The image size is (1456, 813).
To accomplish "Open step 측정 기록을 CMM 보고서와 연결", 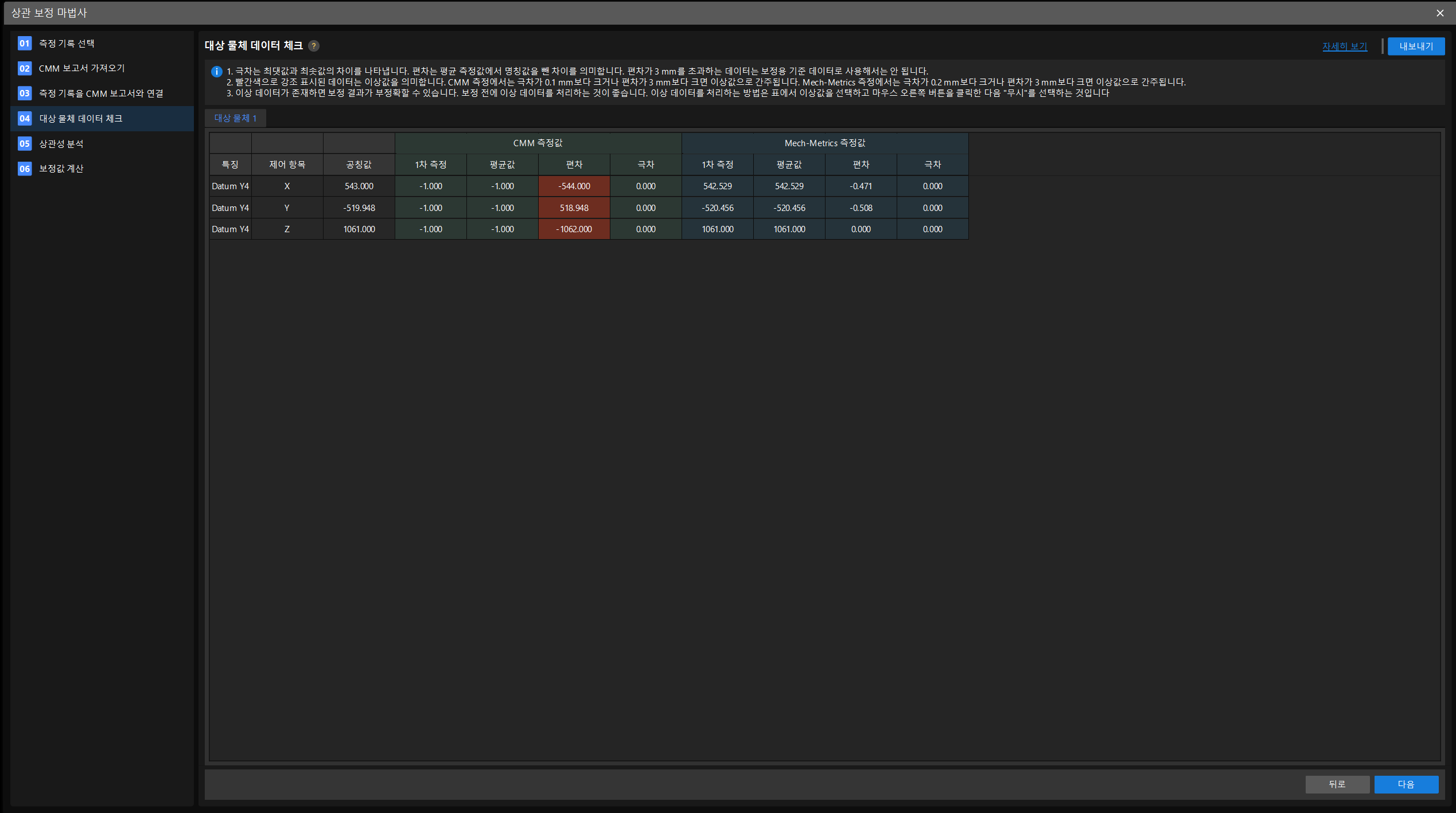I will (102, 93).
